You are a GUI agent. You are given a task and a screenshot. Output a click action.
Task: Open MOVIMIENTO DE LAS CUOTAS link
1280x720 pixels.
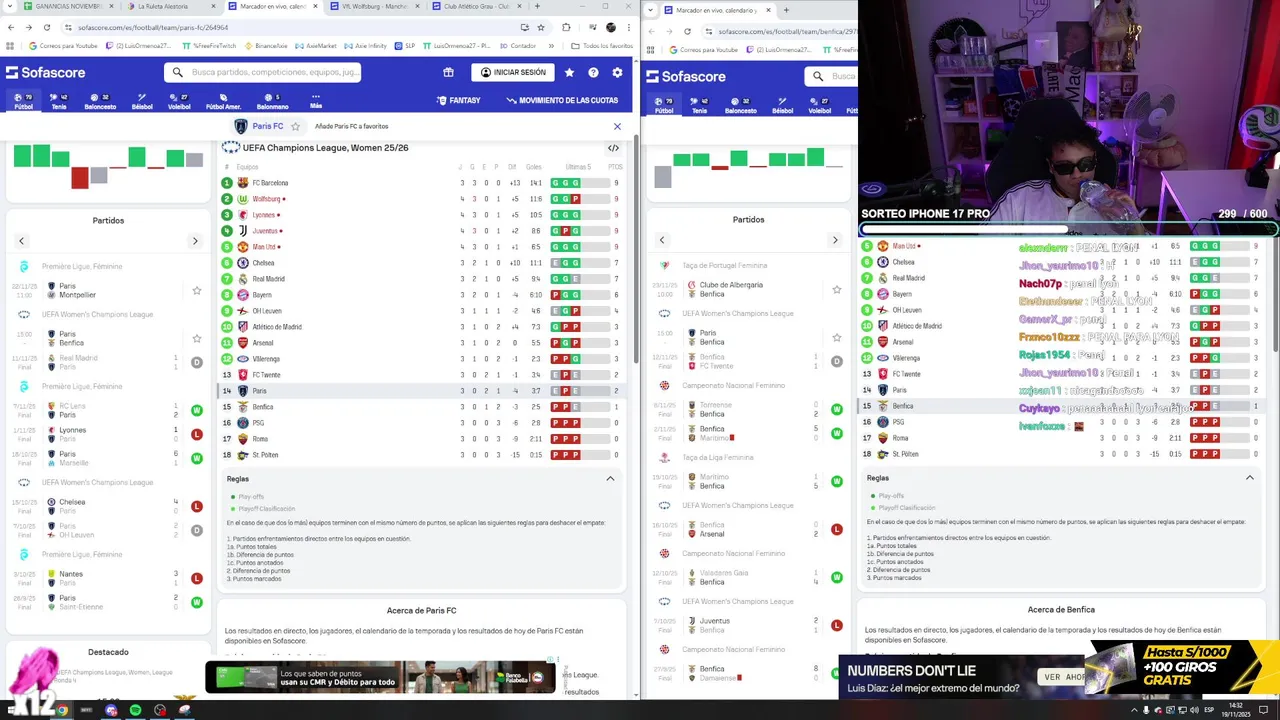coord(562,100)
